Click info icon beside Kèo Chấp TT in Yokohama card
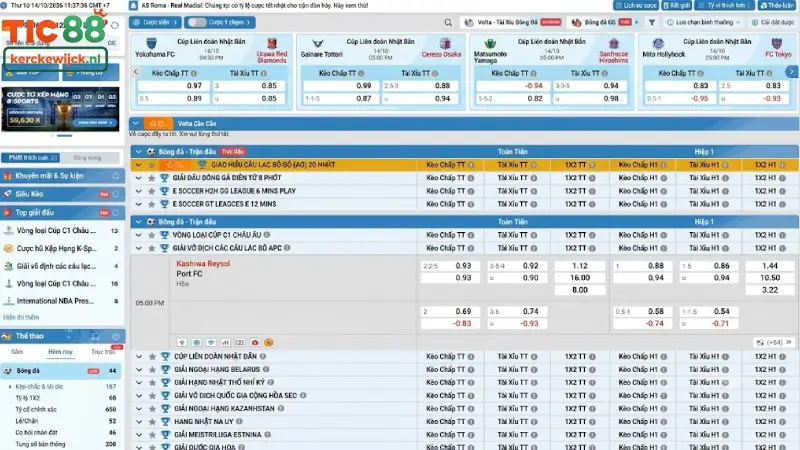 [194, 73]
